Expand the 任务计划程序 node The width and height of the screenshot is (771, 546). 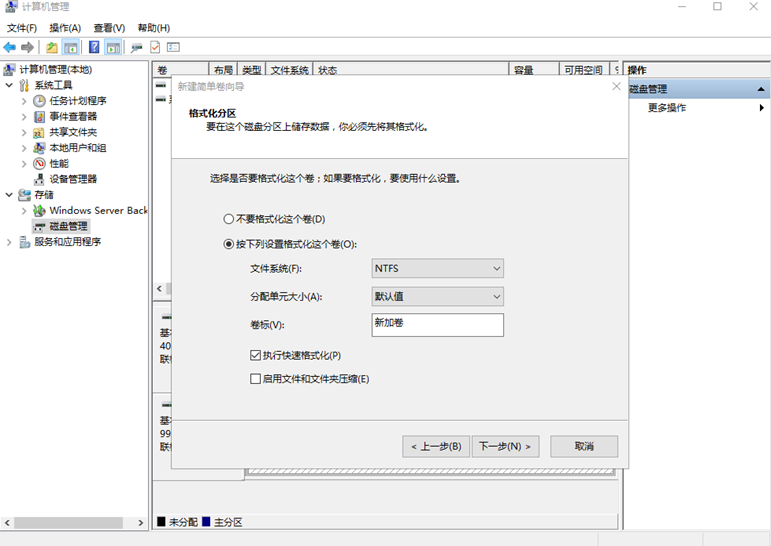[24, 101]
